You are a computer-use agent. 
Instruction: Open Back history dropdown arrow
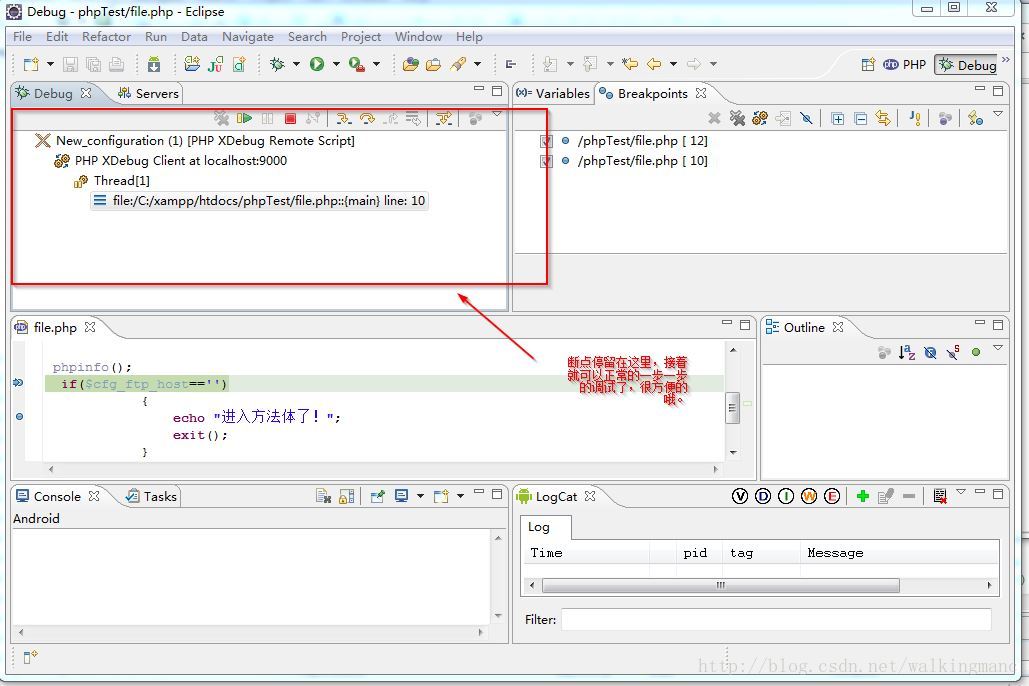click(x=673, y=64)
